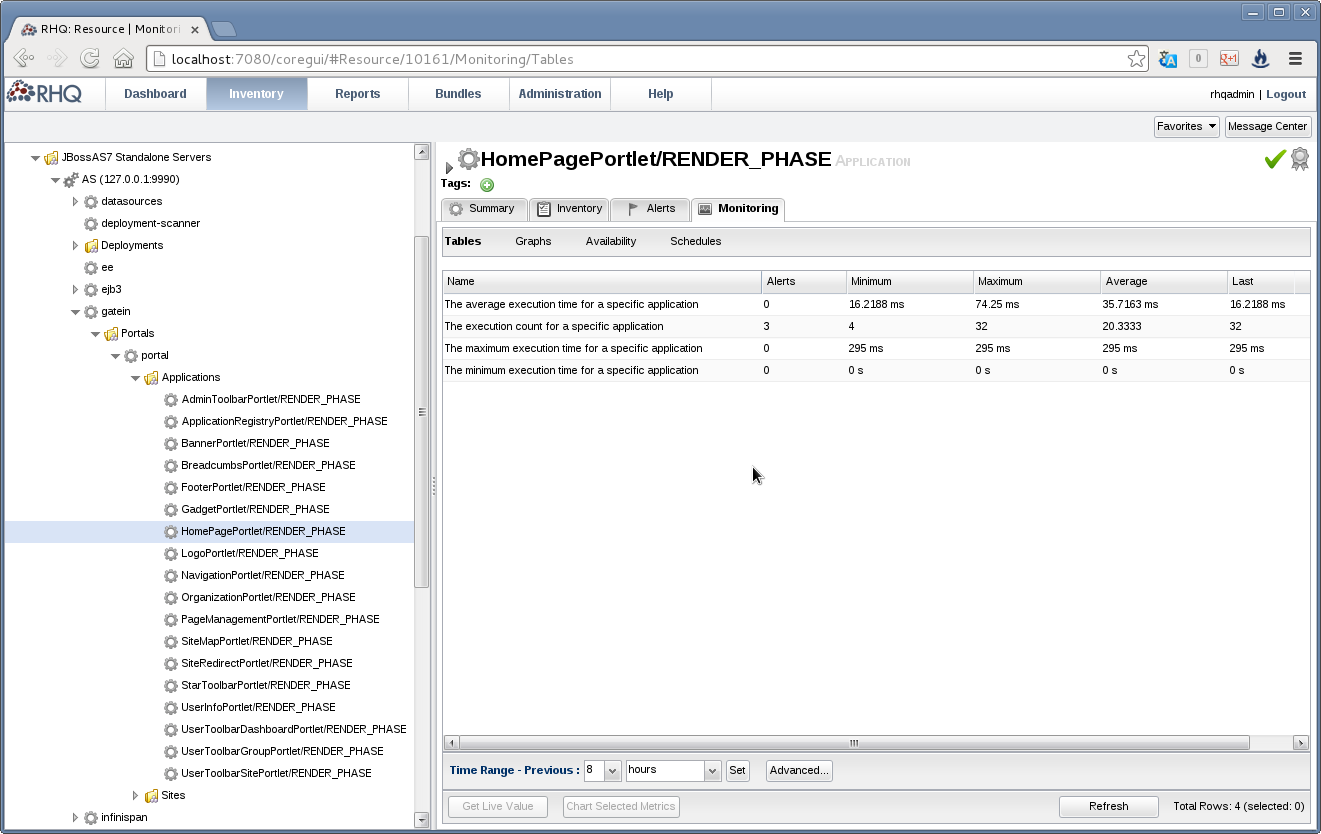Image resolution: width=1321 pixels, height=834 pixels.
Task: Collapse the gatein tree node
Action: [x=75, y=312]
